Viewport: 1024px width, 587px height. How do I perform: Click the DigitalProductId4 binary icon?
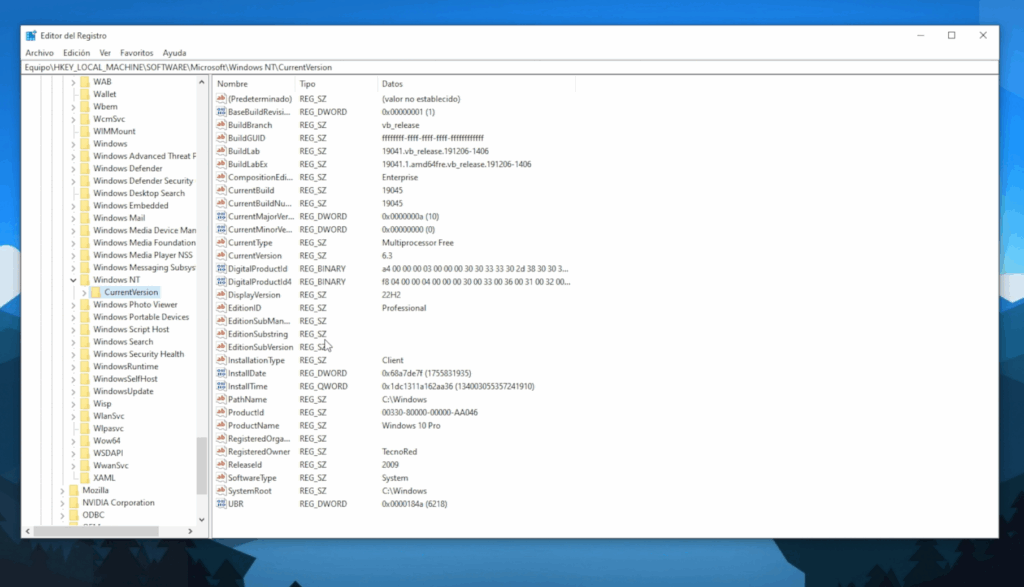coord(221,281)
